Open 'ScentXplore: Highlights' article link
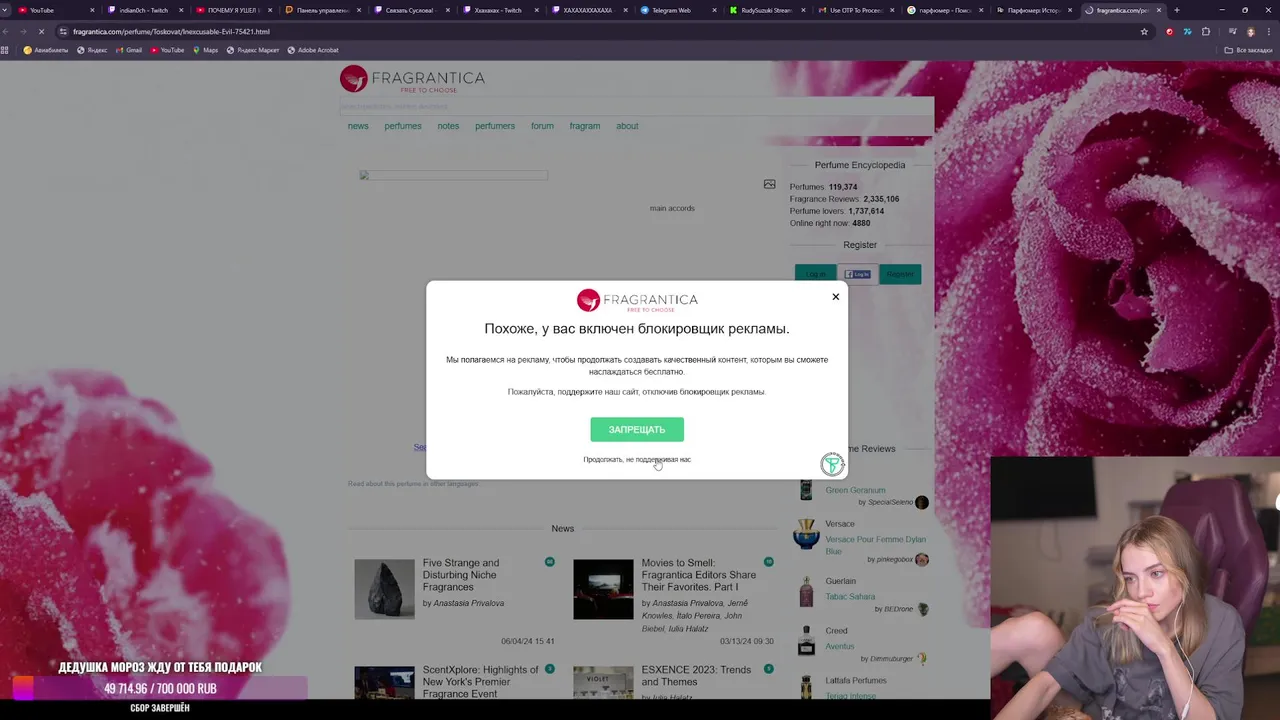The height and width of the screenshot is (720, 1280). (x=480, y=682)
